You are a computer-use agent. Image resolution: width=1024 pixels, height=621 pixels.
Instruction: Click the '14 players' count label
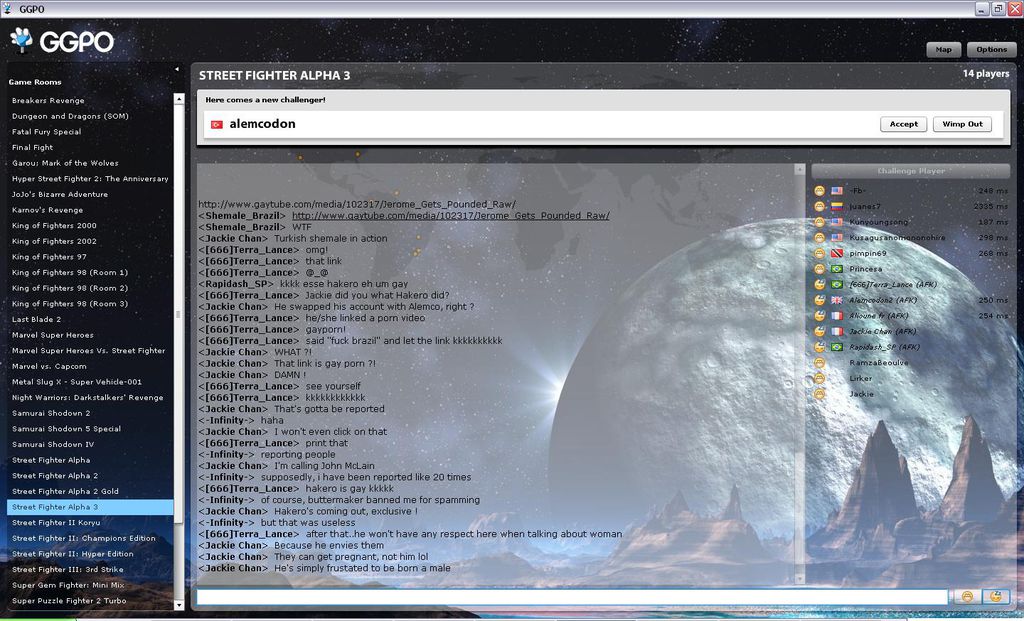[985, 74]
